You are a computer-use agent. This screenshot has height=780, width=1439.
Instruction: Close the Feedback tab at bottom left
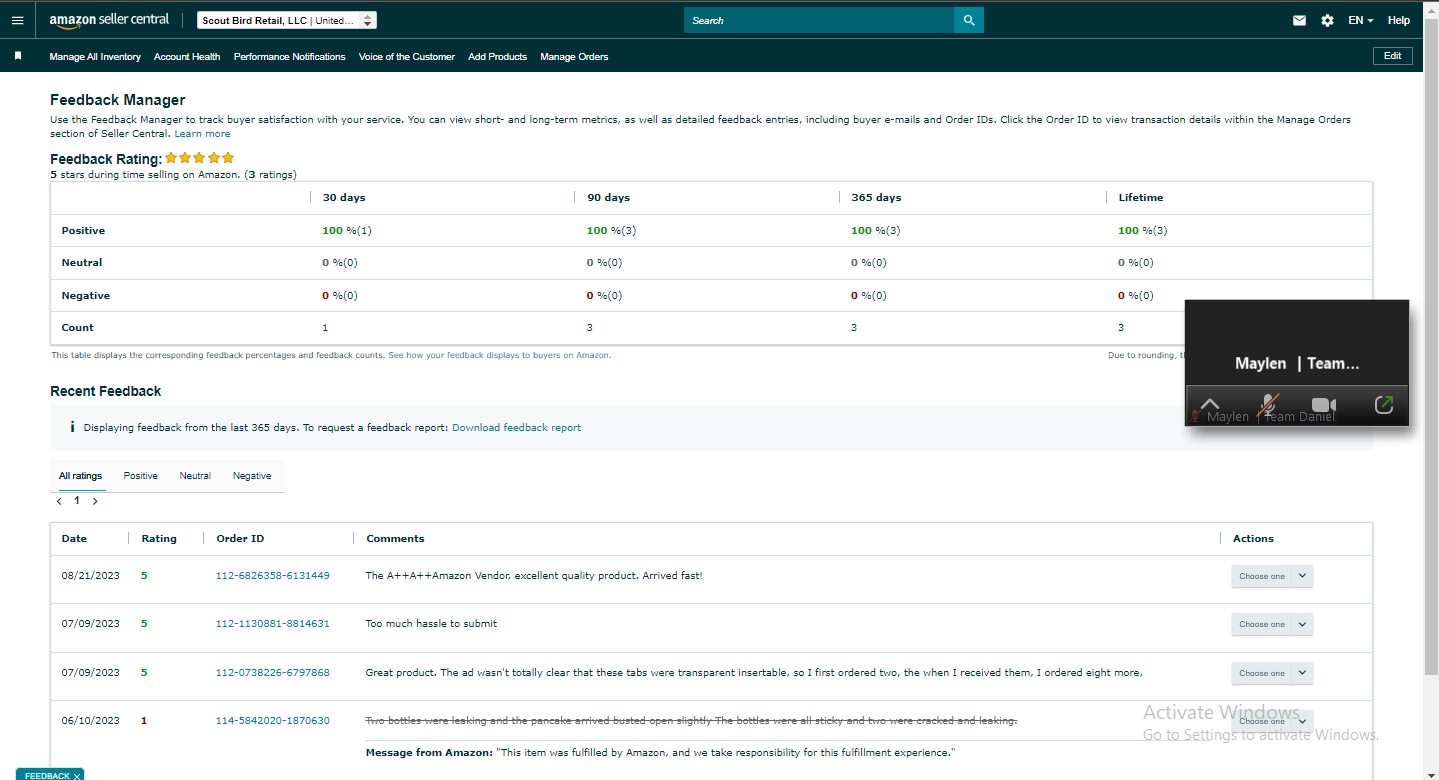point(77,775)
